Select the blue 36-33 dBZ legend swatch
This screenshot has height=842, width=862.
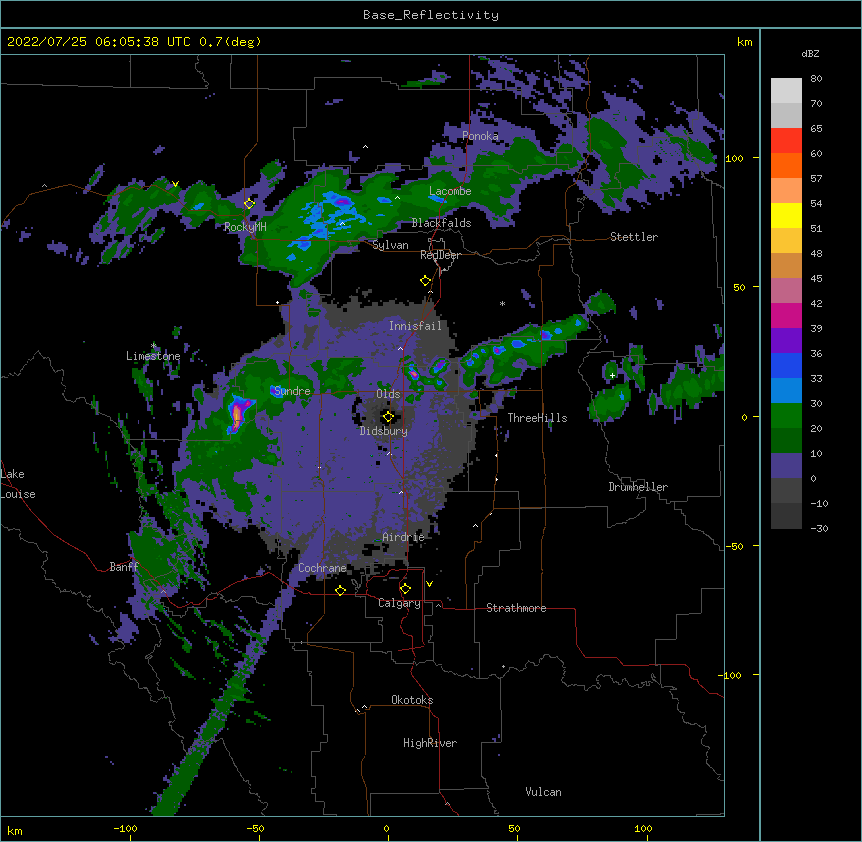pyautogui.click(x=786, y=365)
